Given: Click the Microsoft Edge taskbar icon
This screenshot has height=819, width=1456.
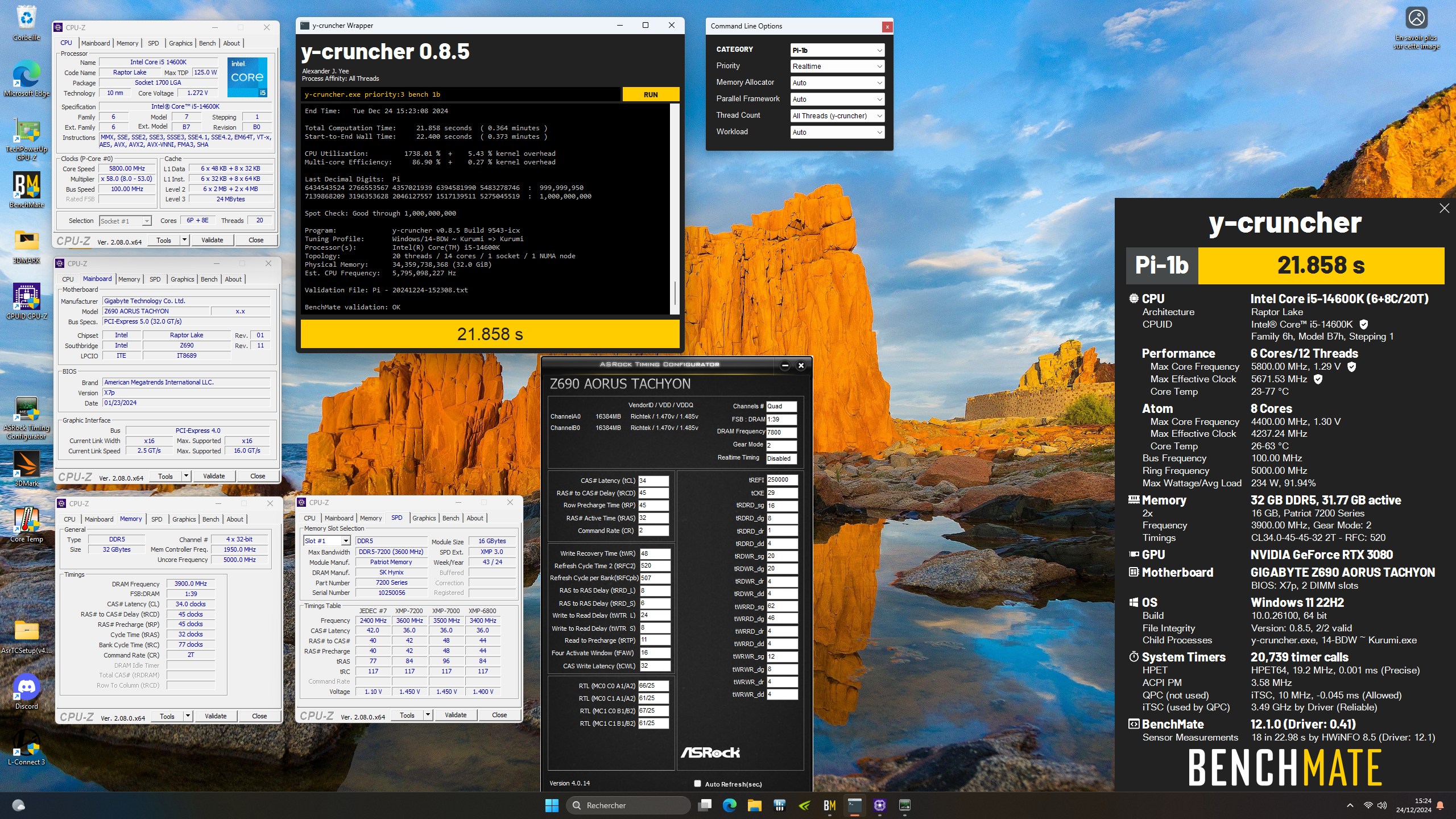Looking at the screenshot, I should (x=730, y=805).
